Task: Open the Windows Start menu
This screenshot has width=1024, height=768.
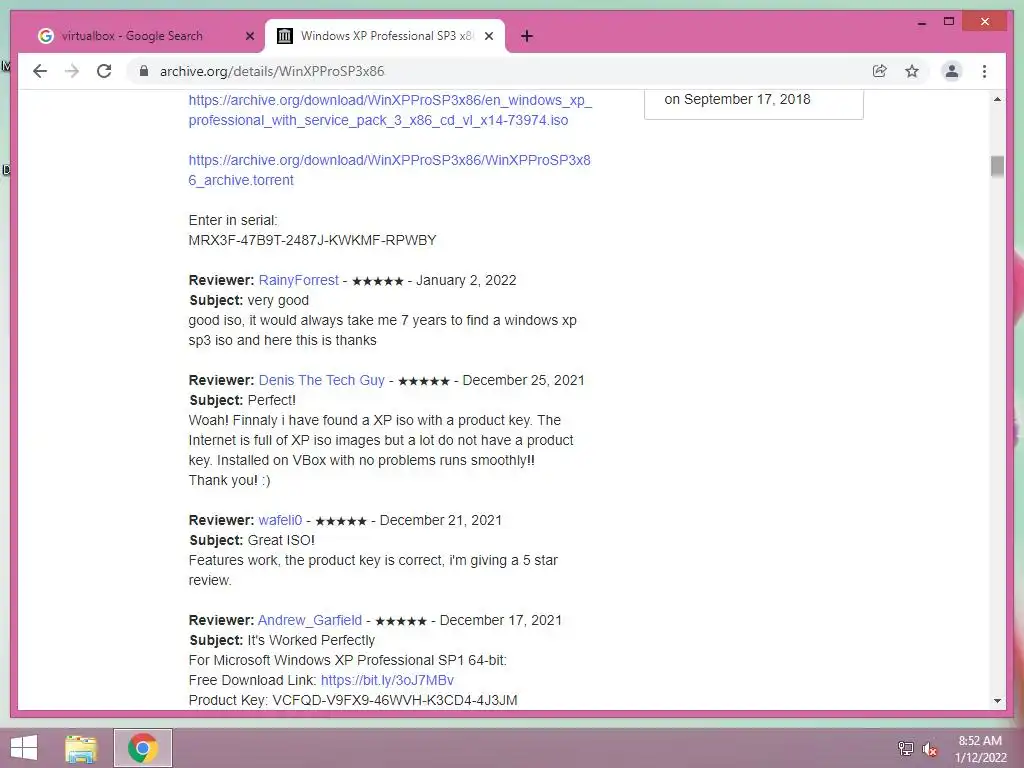Action: coord(24,748)
